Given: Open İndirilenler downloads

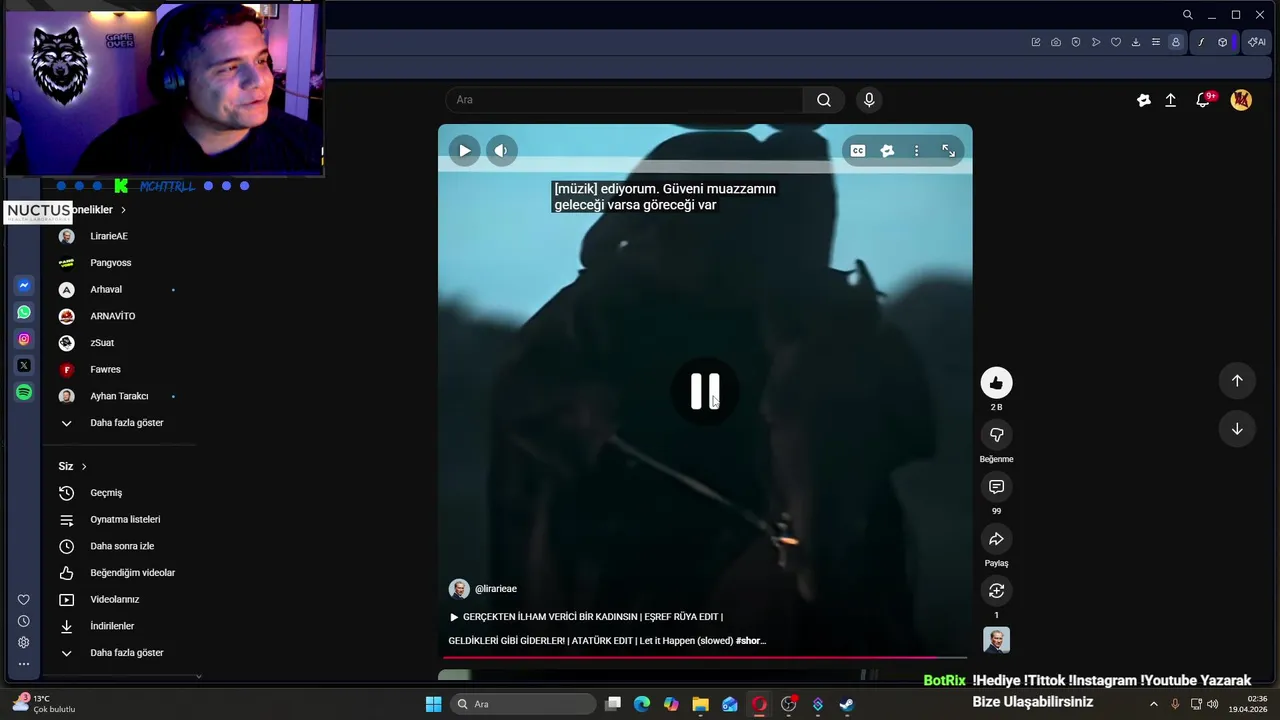Looking at the screenshot, I should 112,626.
